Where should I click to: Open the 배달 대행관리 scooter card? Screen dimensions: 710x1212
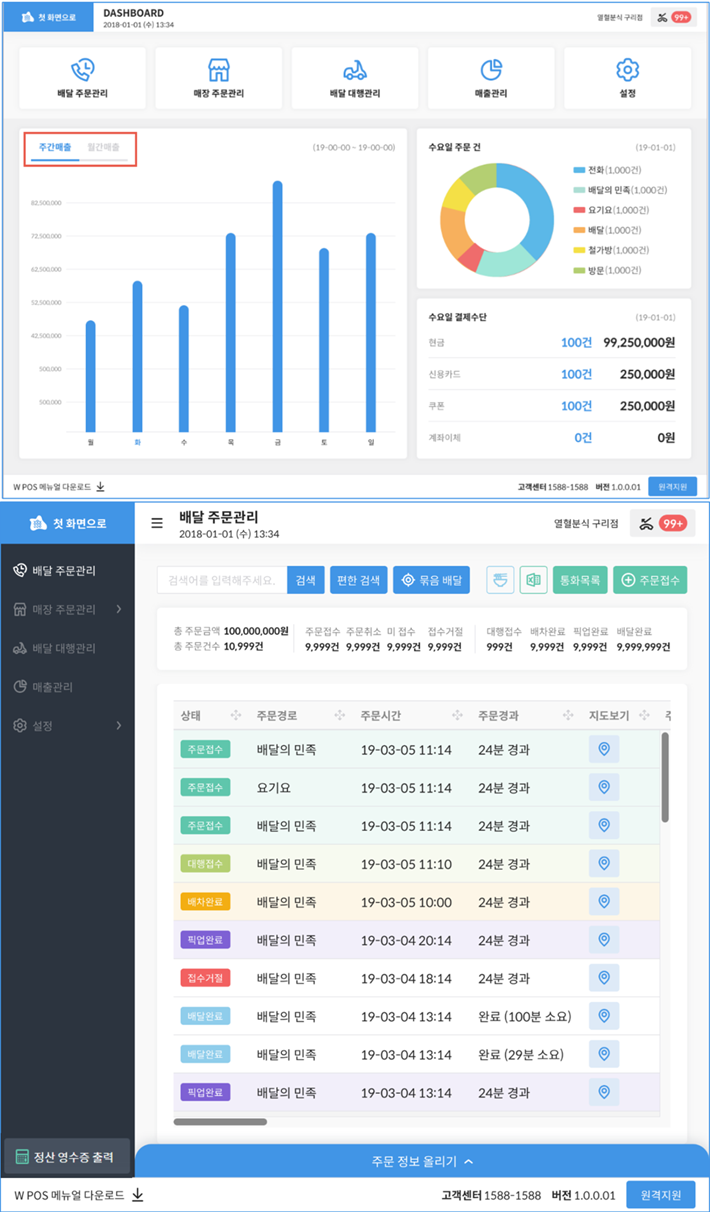354,78
